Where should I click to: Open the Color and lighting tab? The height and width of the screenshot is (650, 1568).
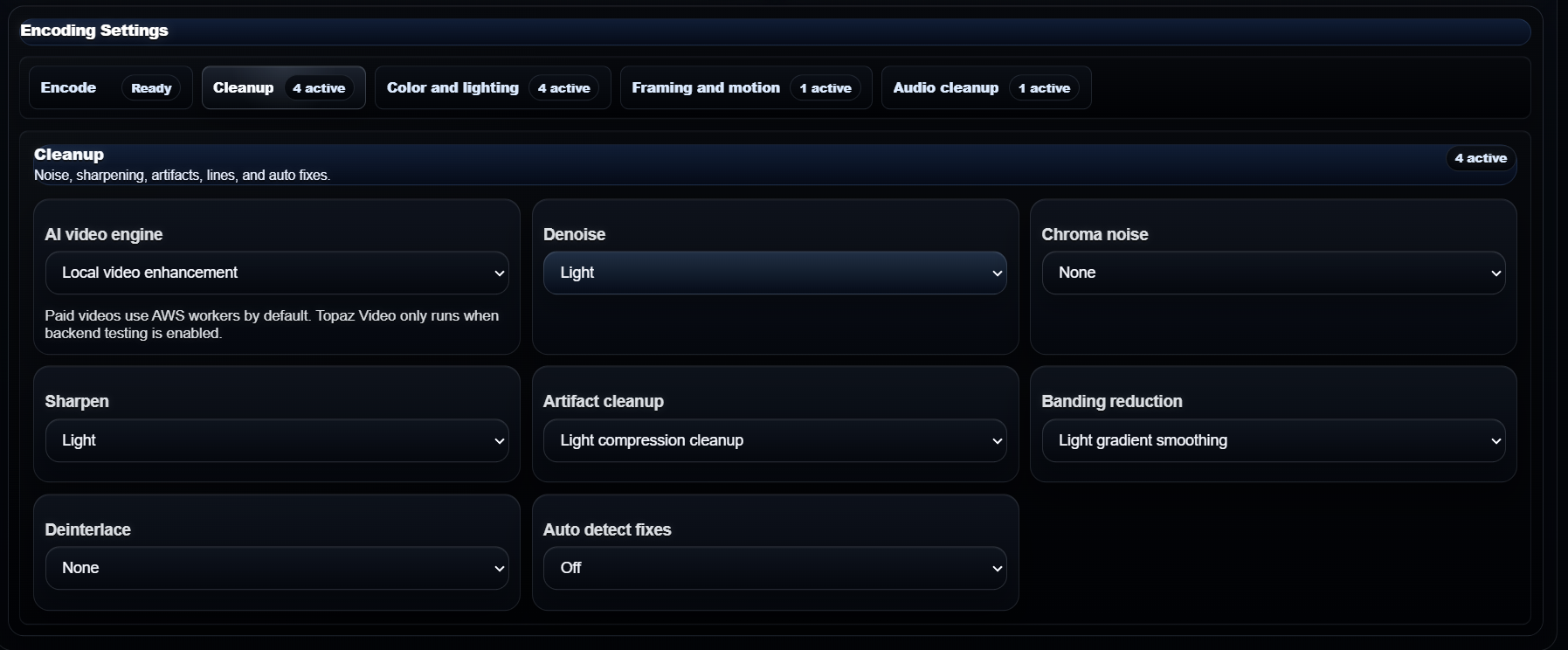click(x=493, y=87)
